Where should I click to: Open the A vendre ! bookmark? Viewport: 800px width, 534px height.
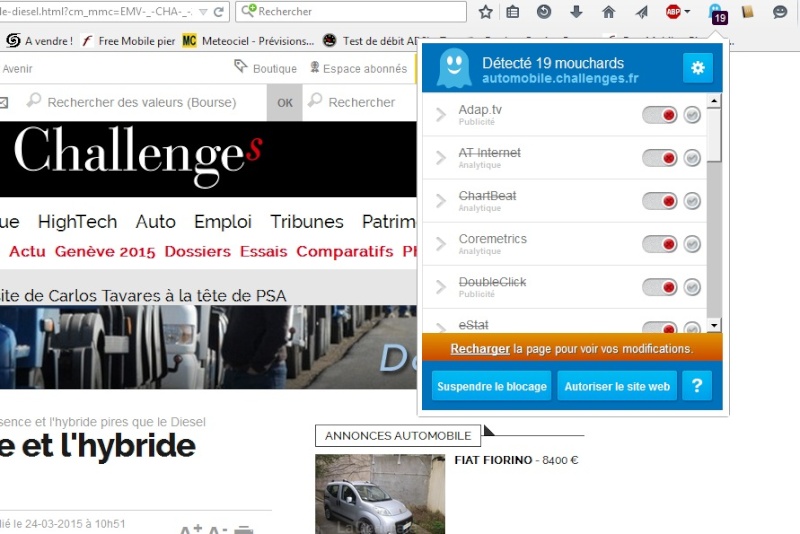[39, 41]
